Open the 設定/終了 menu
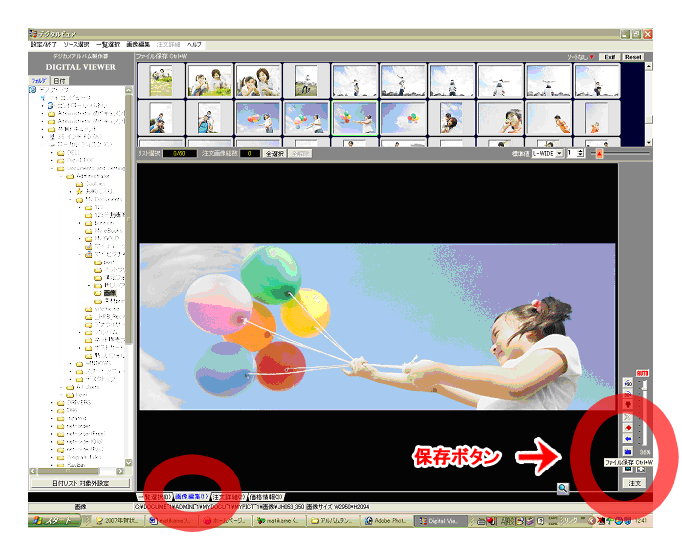Screen dimensions: 682x557 pyautogui.click(x=43, y=44)
